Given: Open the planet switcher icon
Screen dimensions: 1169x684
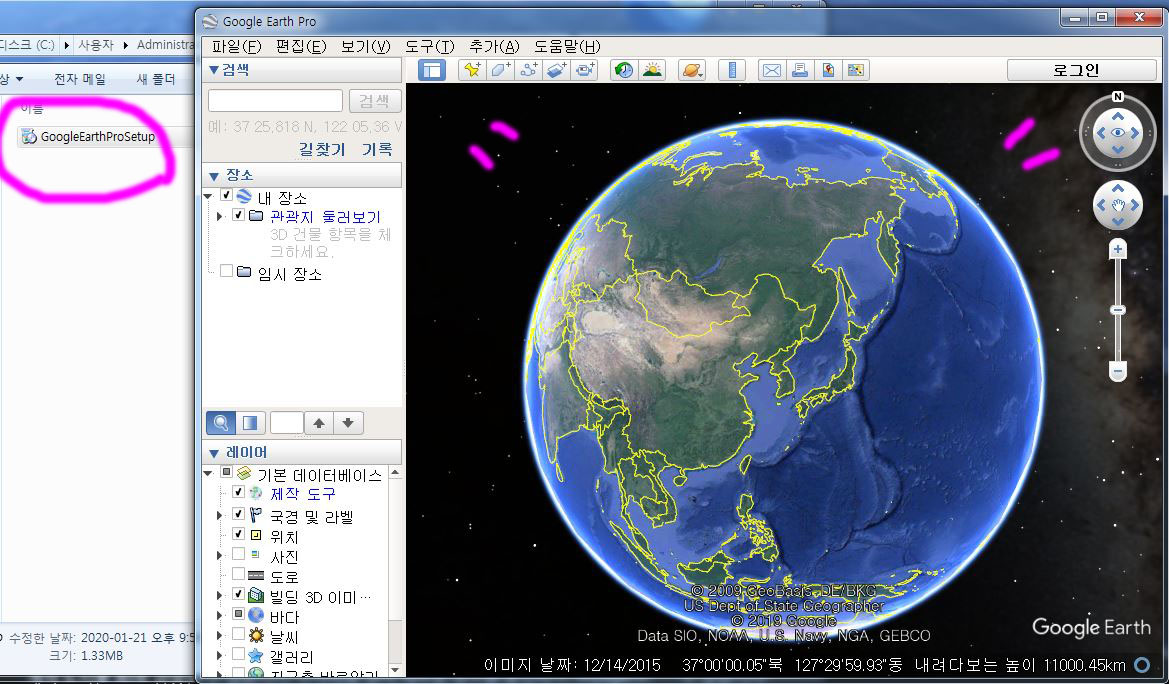Looking at the screenshot, I should 692,70.
